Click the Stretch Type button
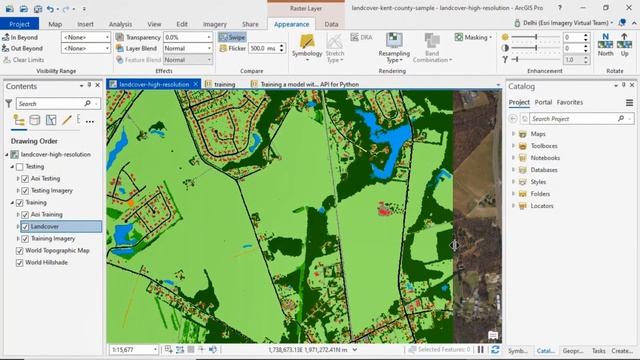 (x=335, y=48)
